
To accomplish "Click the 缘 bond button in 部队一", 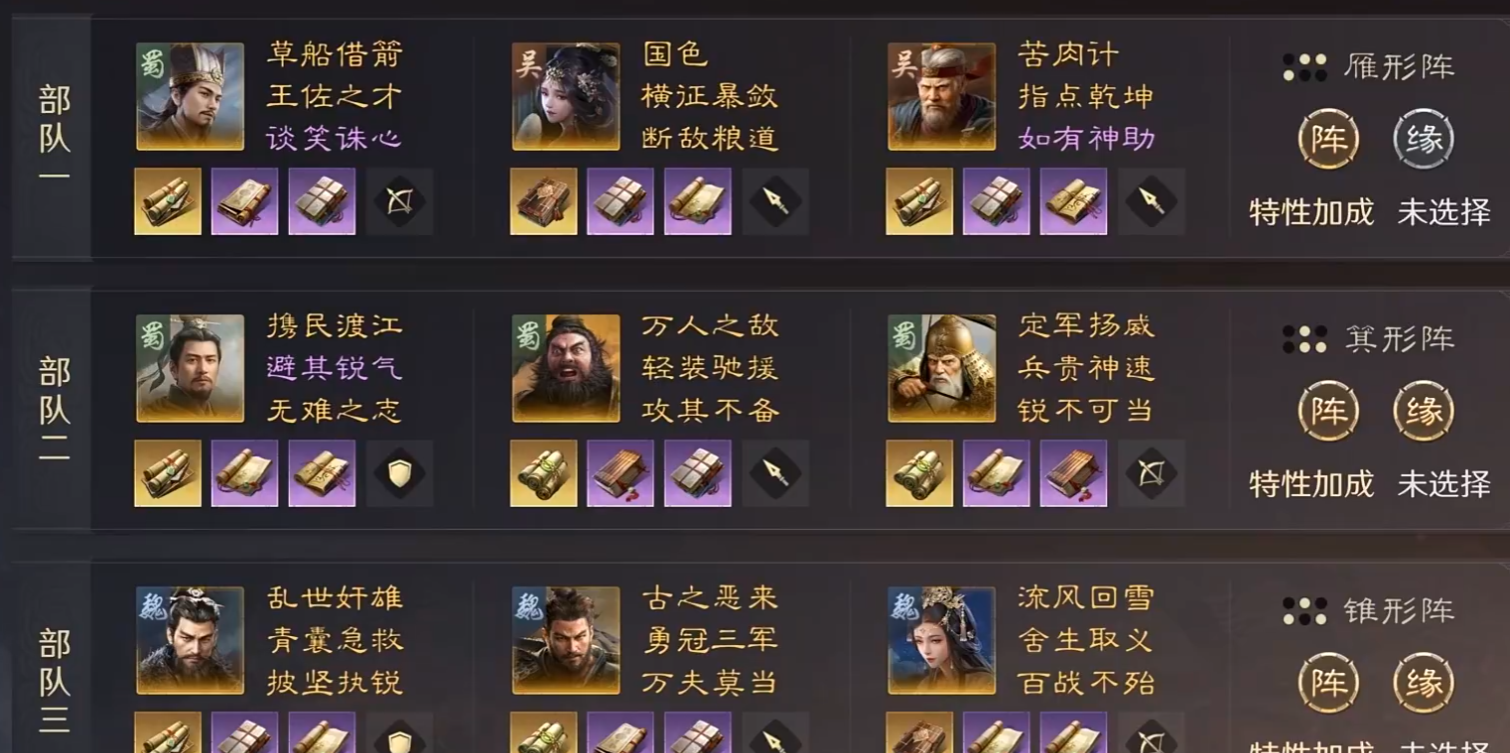I will (1424, 139).
